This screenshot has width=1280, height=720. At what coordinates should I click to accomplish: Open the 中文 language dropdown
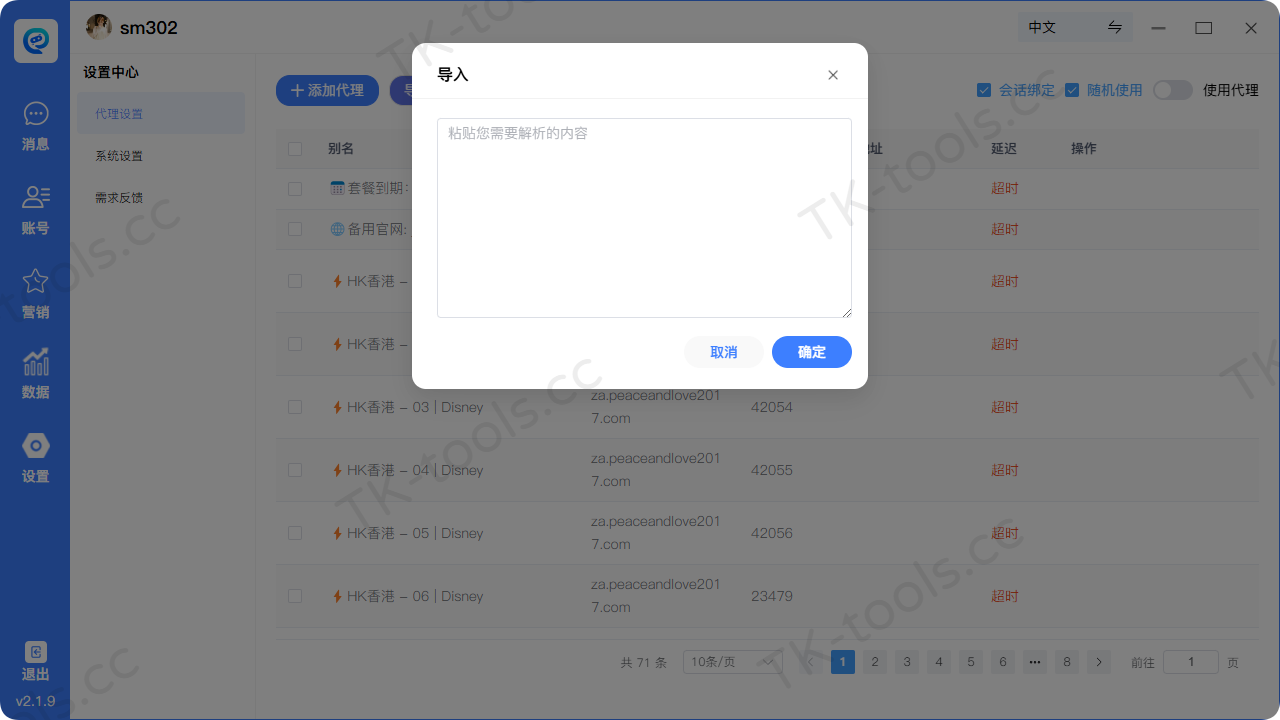point(1075,28)
